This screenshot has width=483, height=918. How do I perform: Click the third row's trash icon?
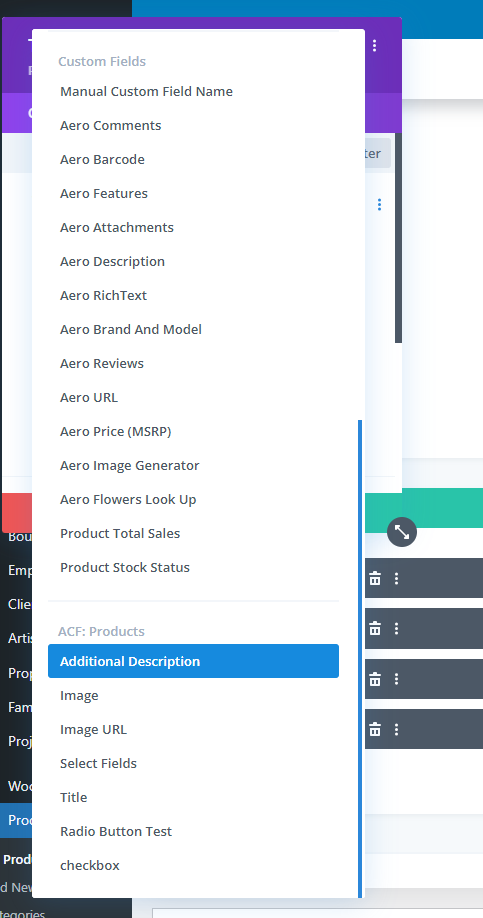(375, 679)
